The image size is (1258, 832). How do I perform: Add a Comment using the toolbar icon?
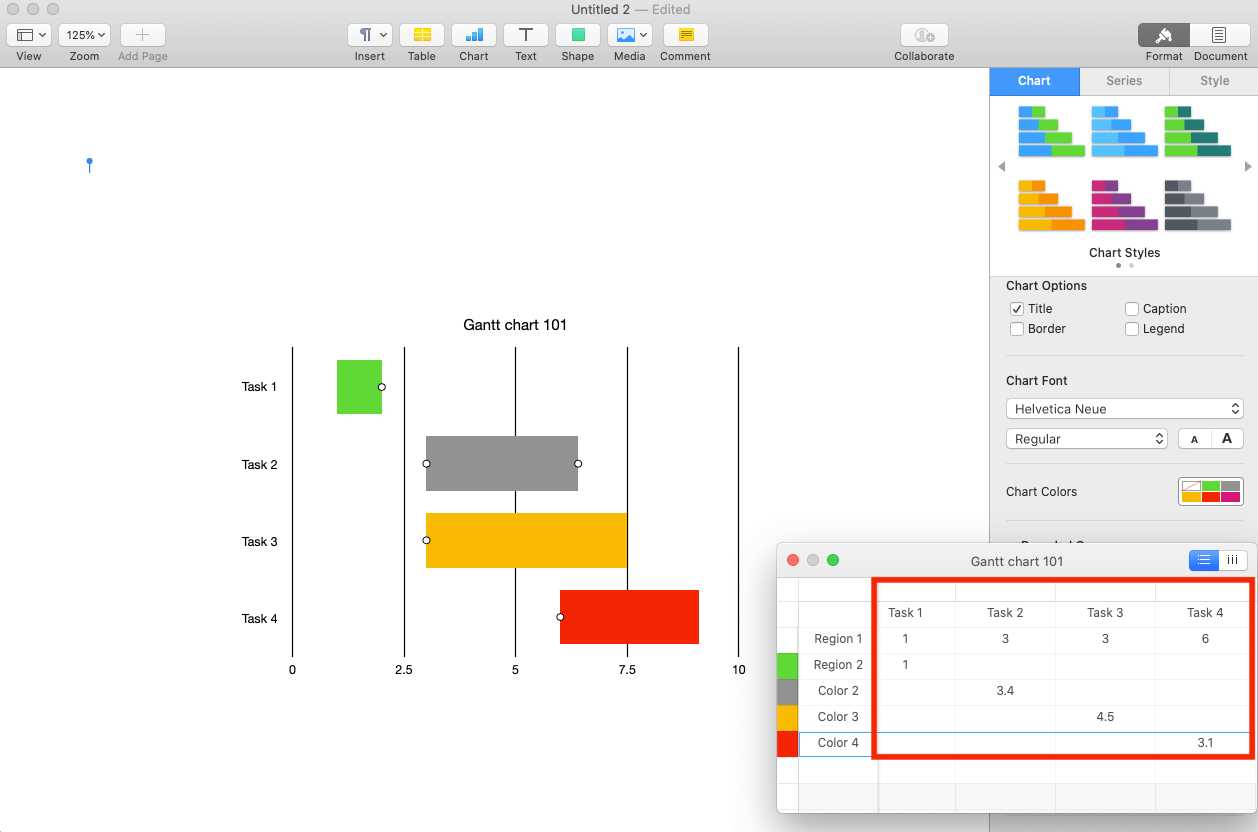tap(685, 35)
